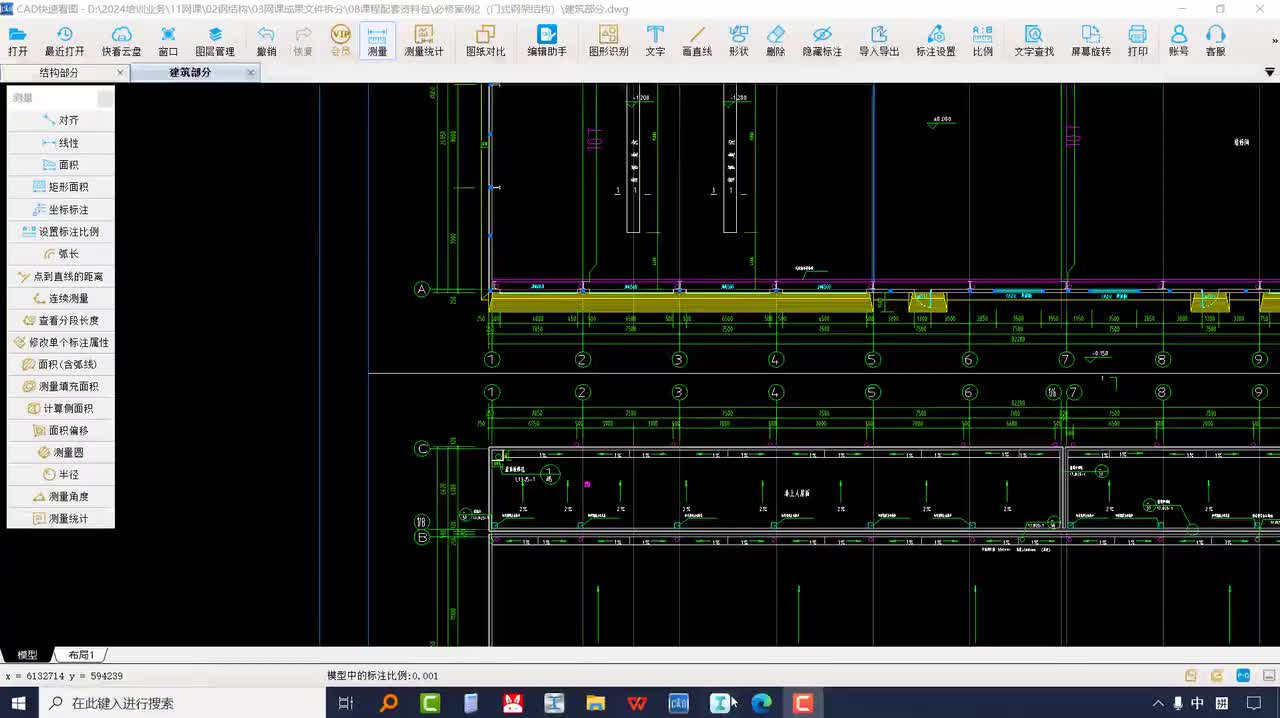Open the 图纸对比 drawing compare tool
This screenshot has height=718, width=1280.
(485, 41)
